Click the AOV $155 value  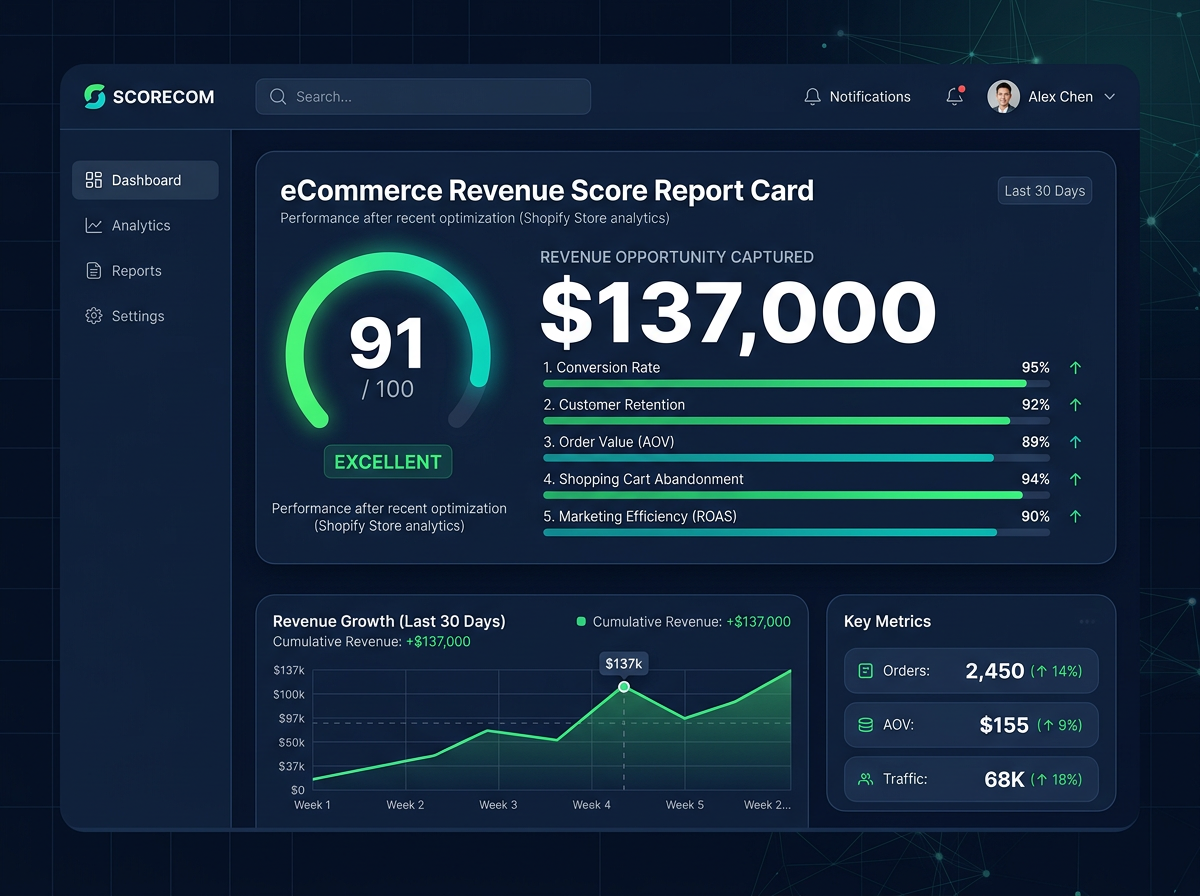(1004, 725)
